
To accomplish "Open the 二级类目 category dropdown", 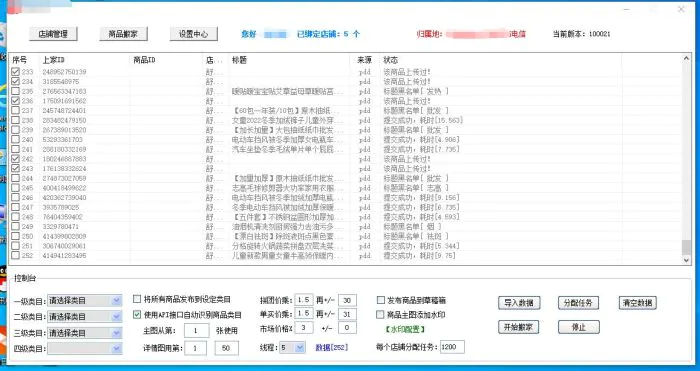I will click(x=84, y=317).
